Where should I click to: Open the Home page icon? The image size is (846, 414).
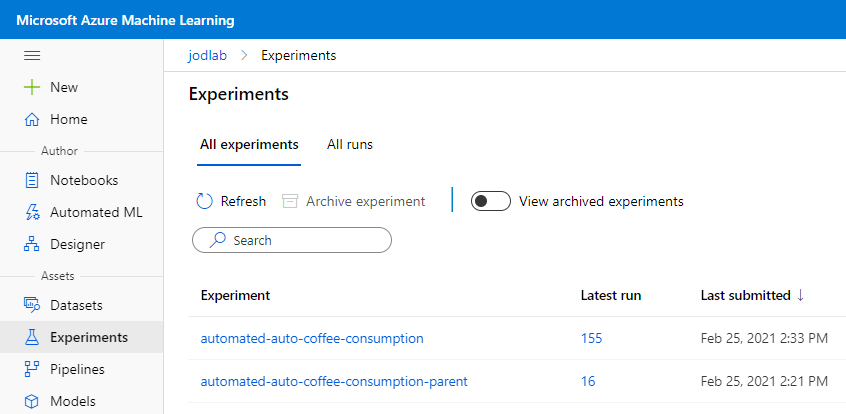point(31,120)
